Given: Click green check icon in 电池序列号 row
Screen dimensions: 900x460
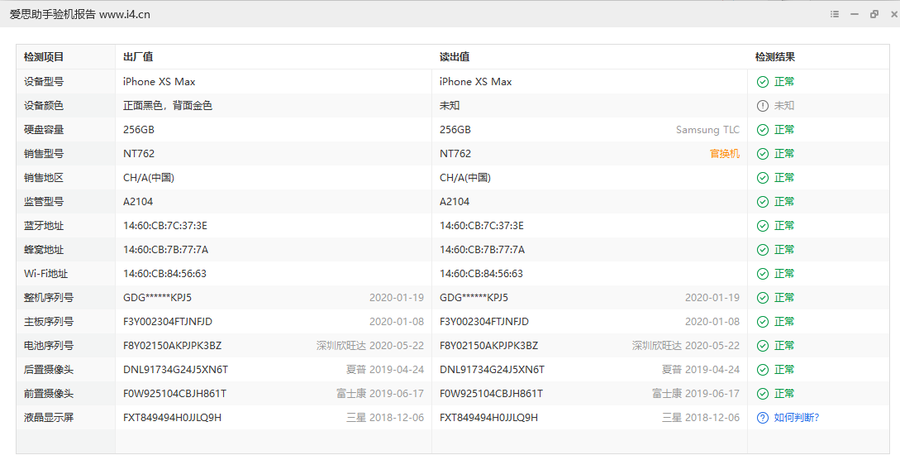Looking at the screenshot, I should pyautogui.click(x=762, y=346).
